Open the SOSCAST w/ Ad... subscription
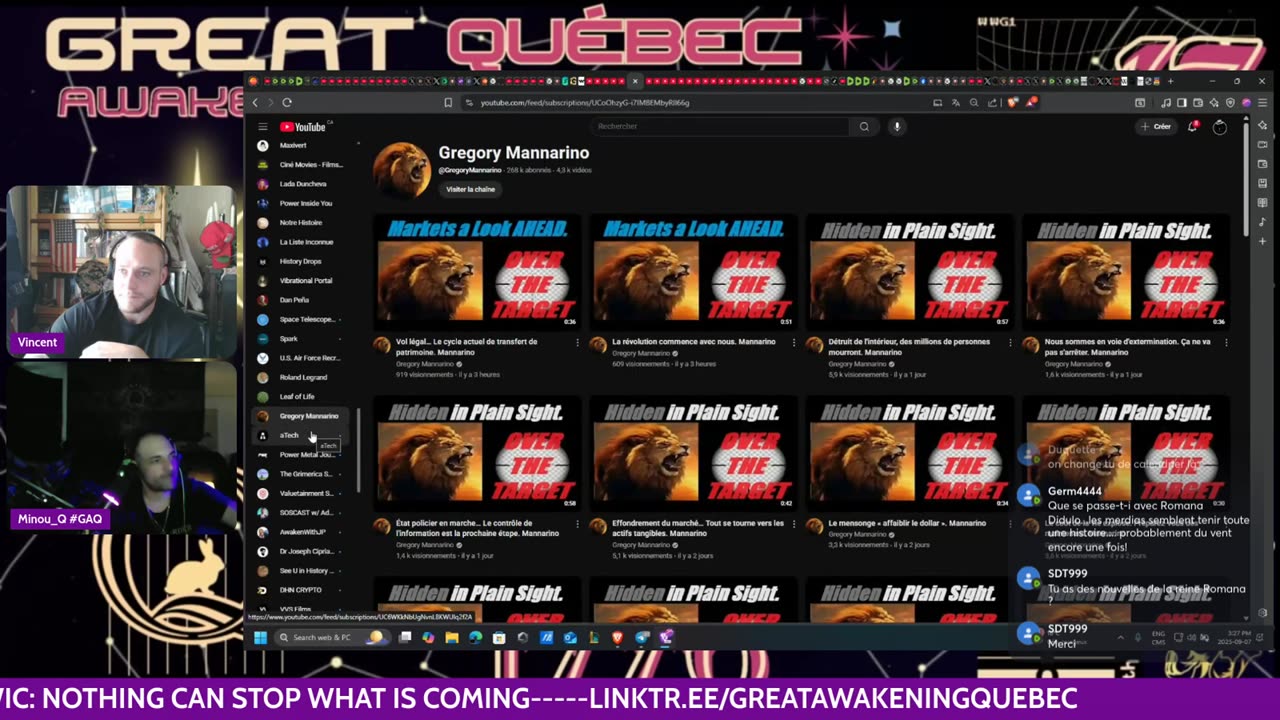 tap(300, 512)
